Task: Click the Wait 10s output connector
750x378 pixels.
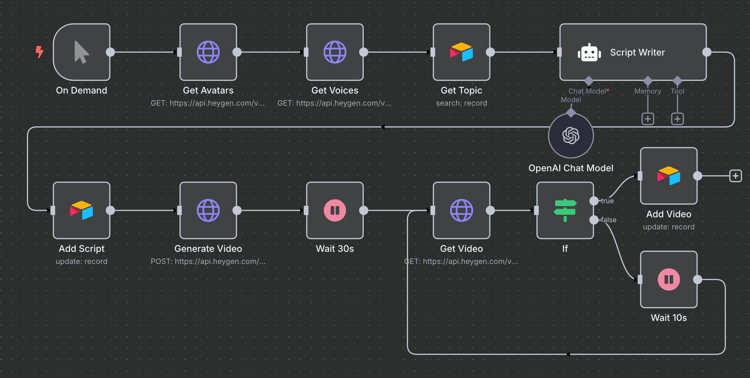Action: [x=697, y=279]
